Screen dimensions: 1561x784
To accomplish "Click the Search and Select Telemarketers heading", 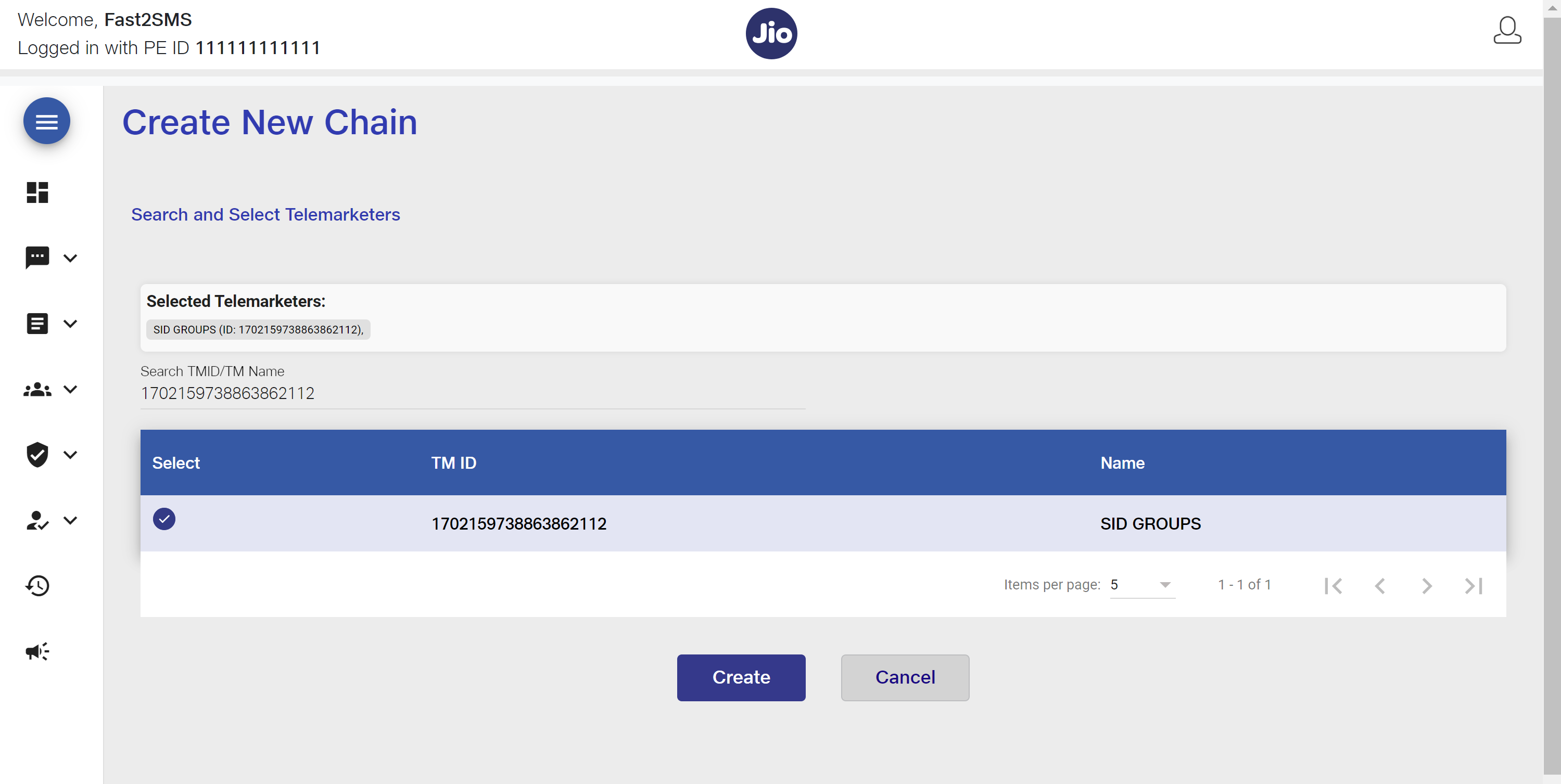I will pyautogui.click(x=265, y=214).
